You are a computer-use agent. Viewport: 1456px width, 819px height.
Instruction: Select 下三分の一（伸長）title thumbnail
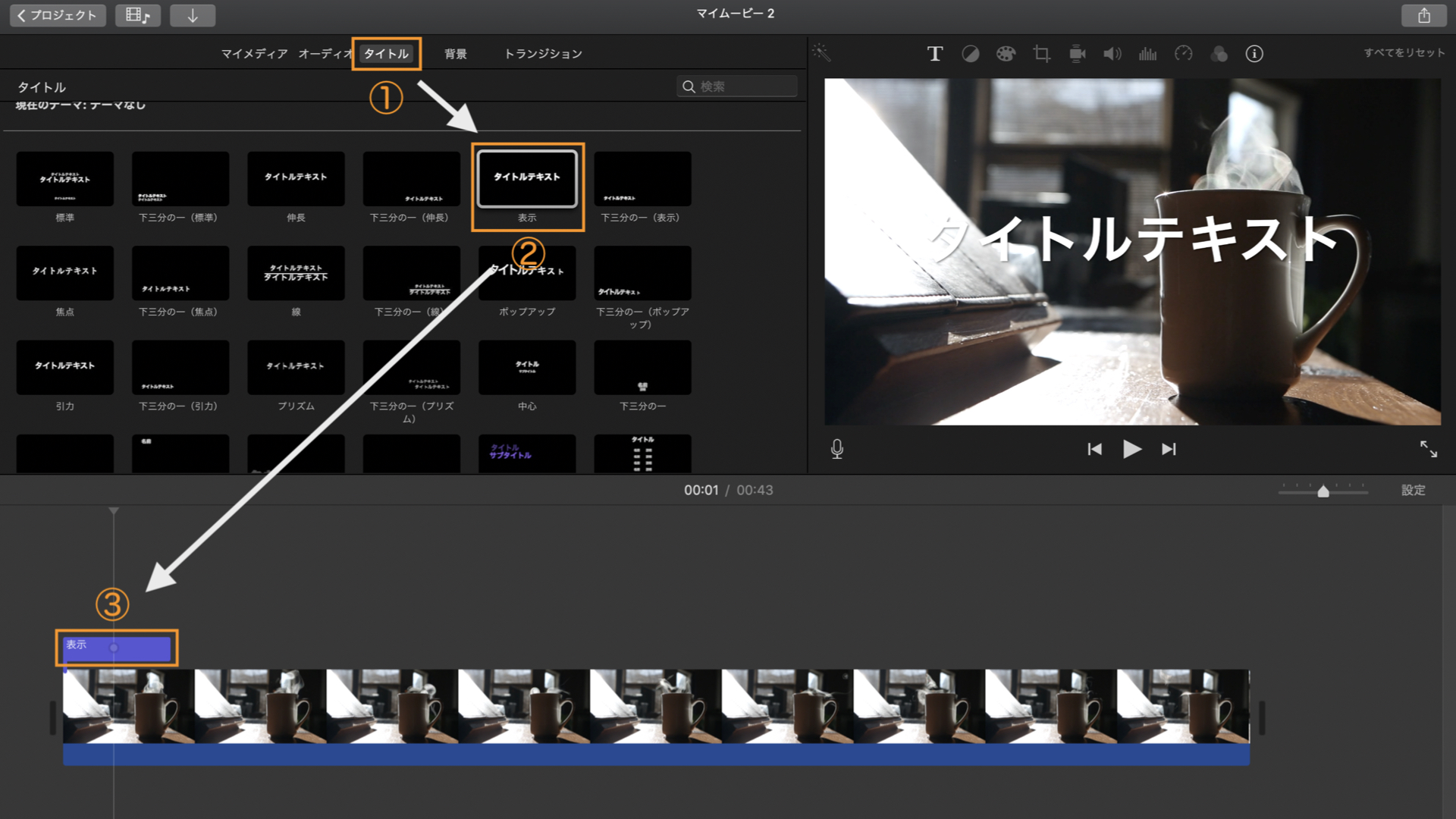pyautogui.click(x=412, y=179)
